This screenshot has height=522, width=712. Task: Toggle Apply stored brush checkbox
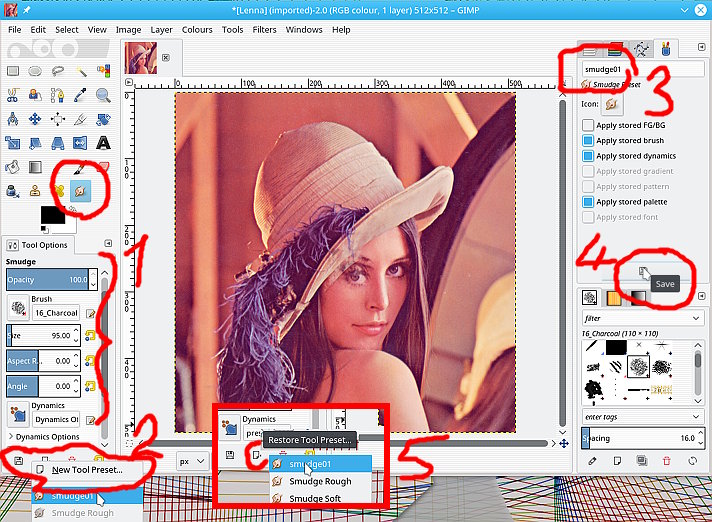(x=588, y=140)
